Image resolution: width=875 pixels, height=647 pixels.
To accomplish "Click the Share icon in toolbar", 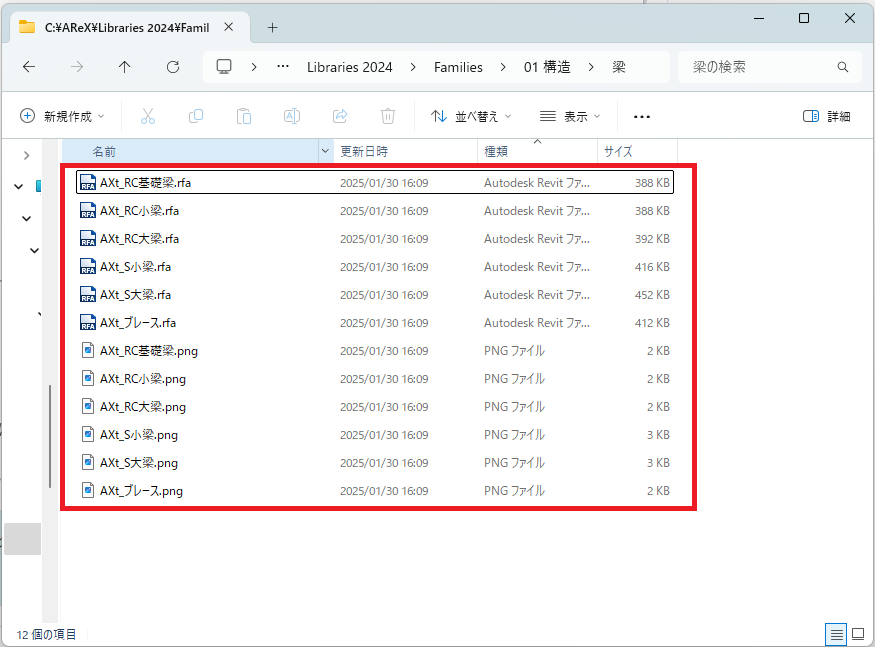I will pyautogui.click(x=340, y=116).
